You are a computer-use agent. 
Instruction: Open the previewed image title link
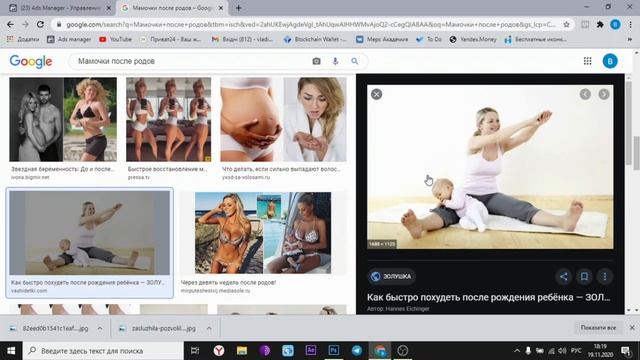click(x=489, y=297)
